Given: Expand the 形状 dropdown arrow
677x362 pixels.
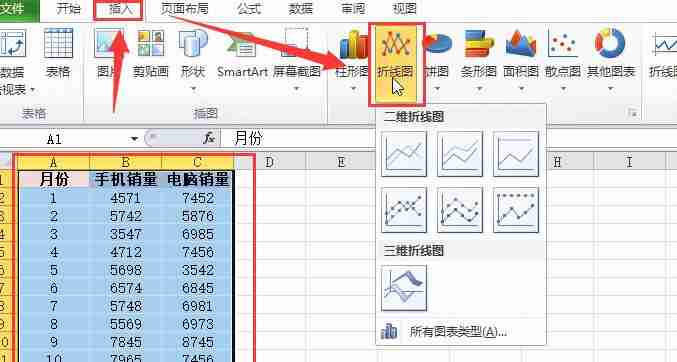Looking at the screenshot, I should [193, 89].
